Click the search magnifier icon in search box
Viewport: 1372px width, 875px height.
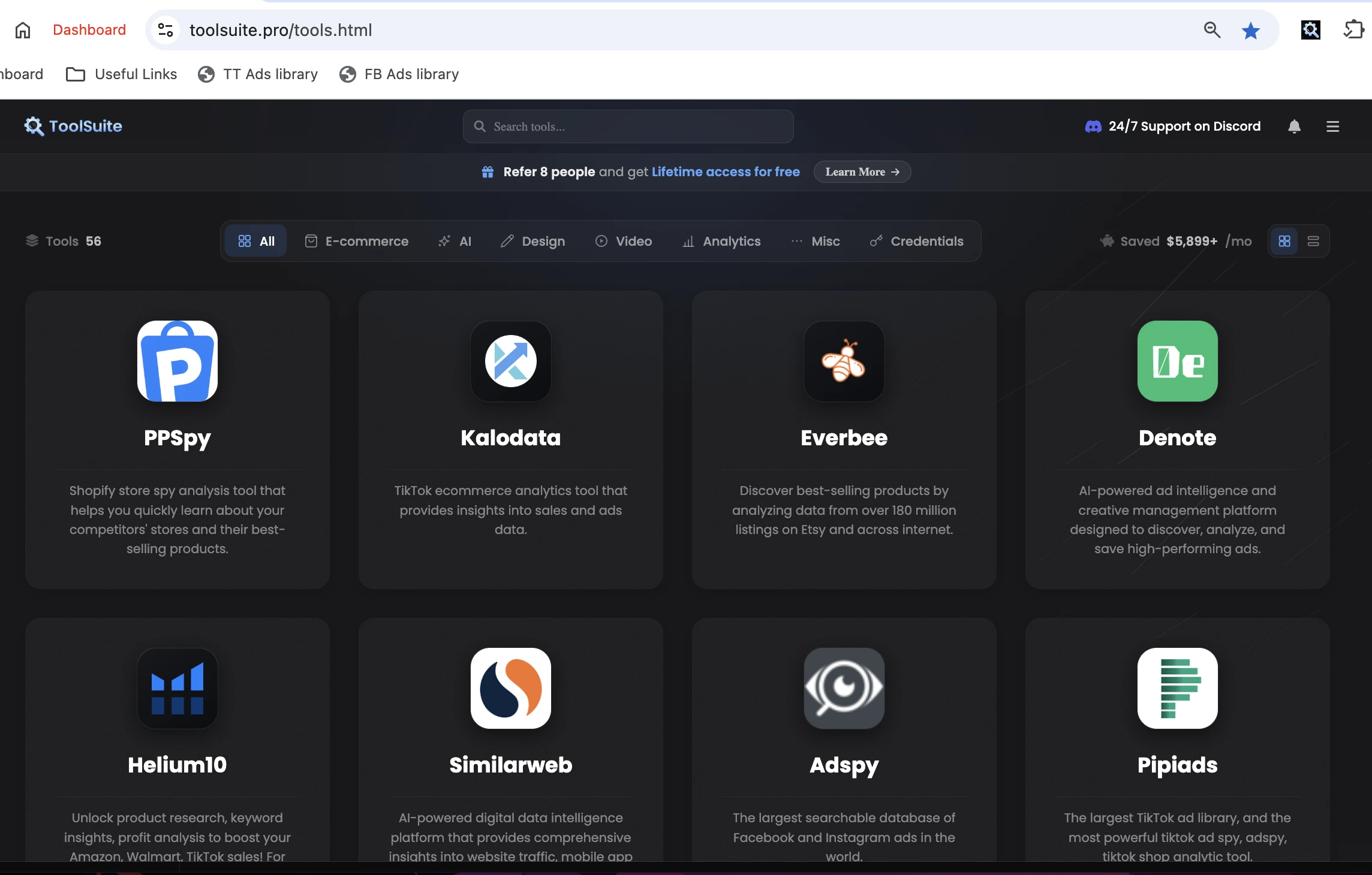coord(480,126)
